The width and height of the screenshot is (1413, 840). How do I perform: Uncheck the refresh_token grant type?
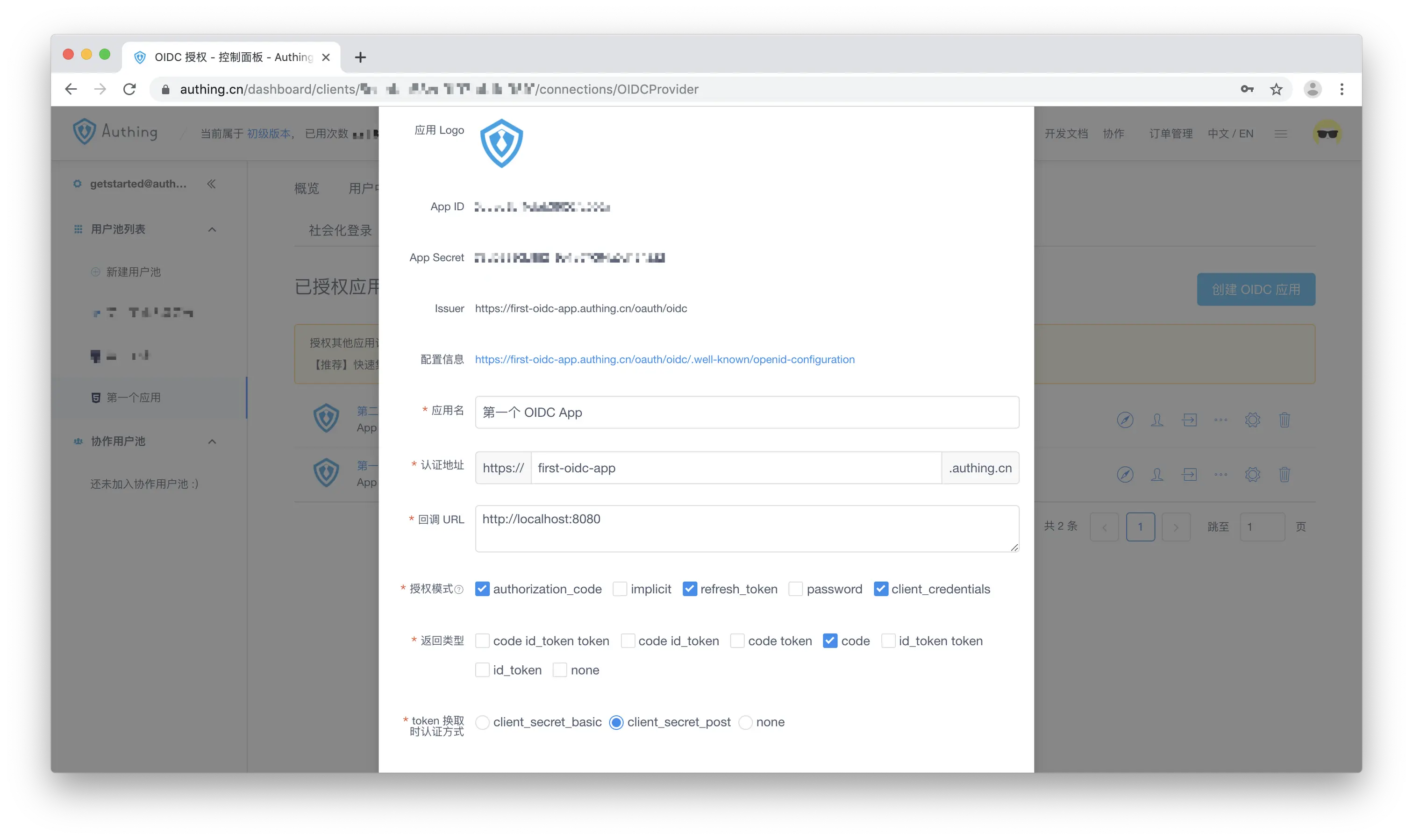690,589
